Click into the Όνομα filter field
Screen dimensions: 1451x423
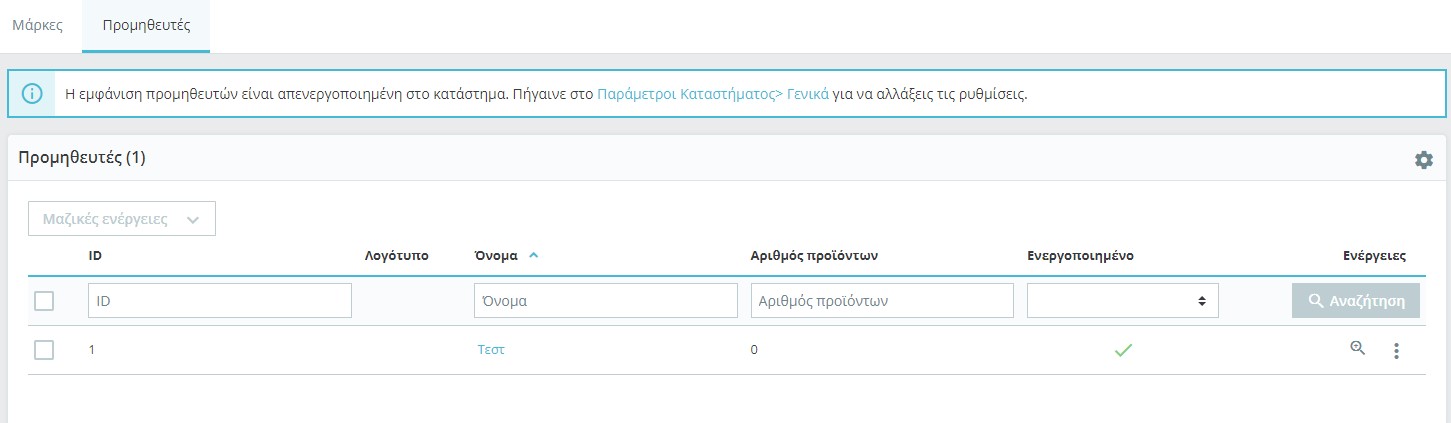point(605,301)
